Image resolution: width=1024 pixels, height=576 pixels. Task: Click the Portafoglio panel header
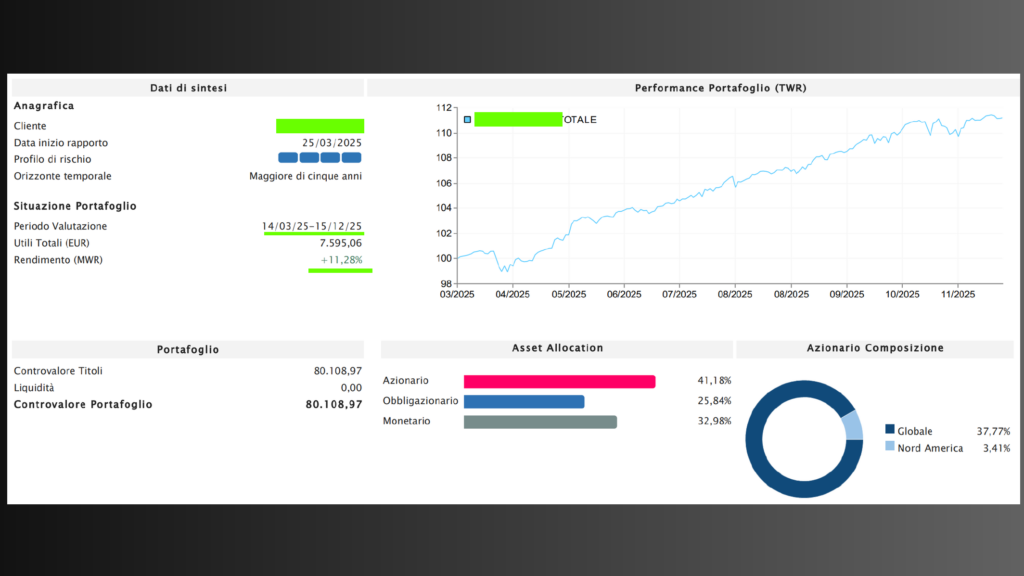(x=187, y=349)
